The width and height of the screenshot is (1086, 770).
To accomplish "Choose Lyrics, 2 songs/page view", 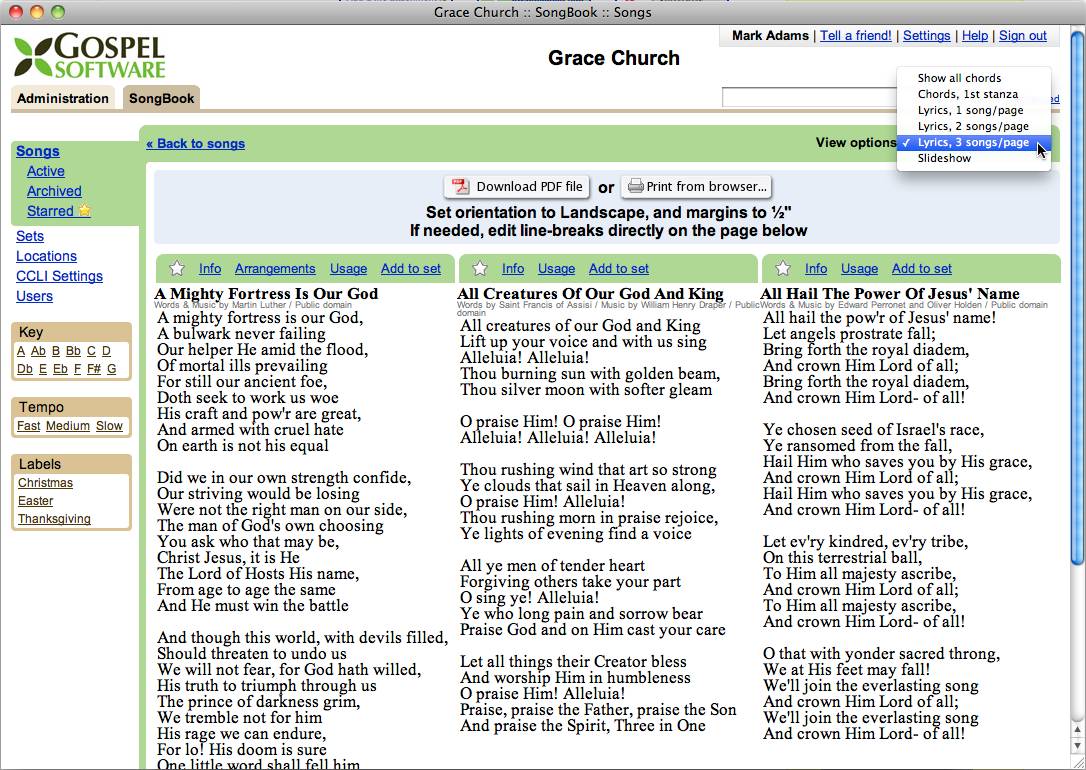I will tap(974, 126).
